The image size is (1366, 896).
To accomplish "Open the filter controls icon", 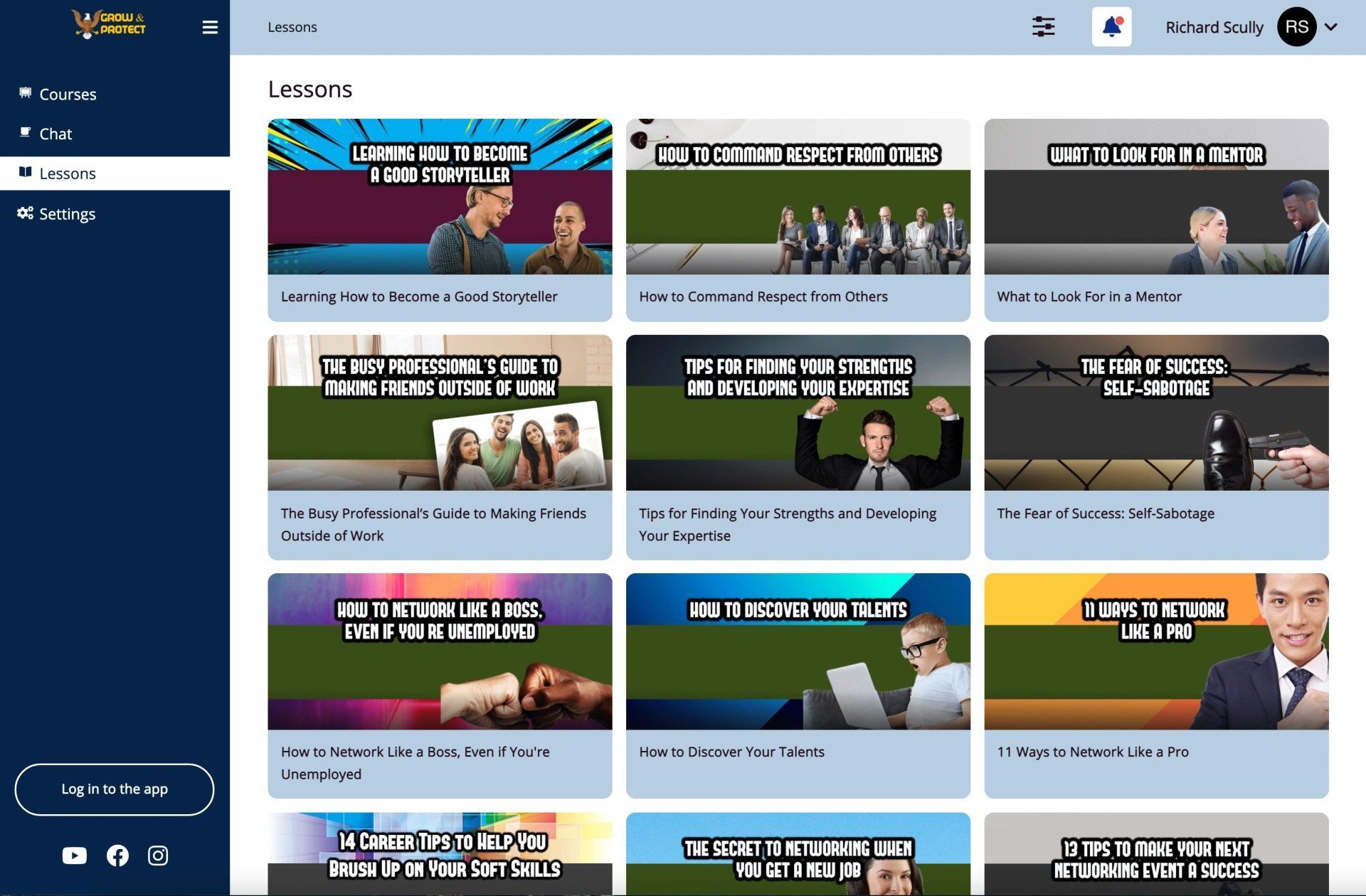I will click(x=1043, y=26).
